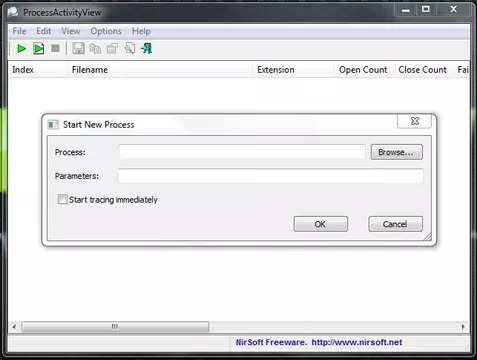The height and width of the screenshot is (360, 477).
Task: Click the Copy selected items toolbar icon
Action: 95,49
